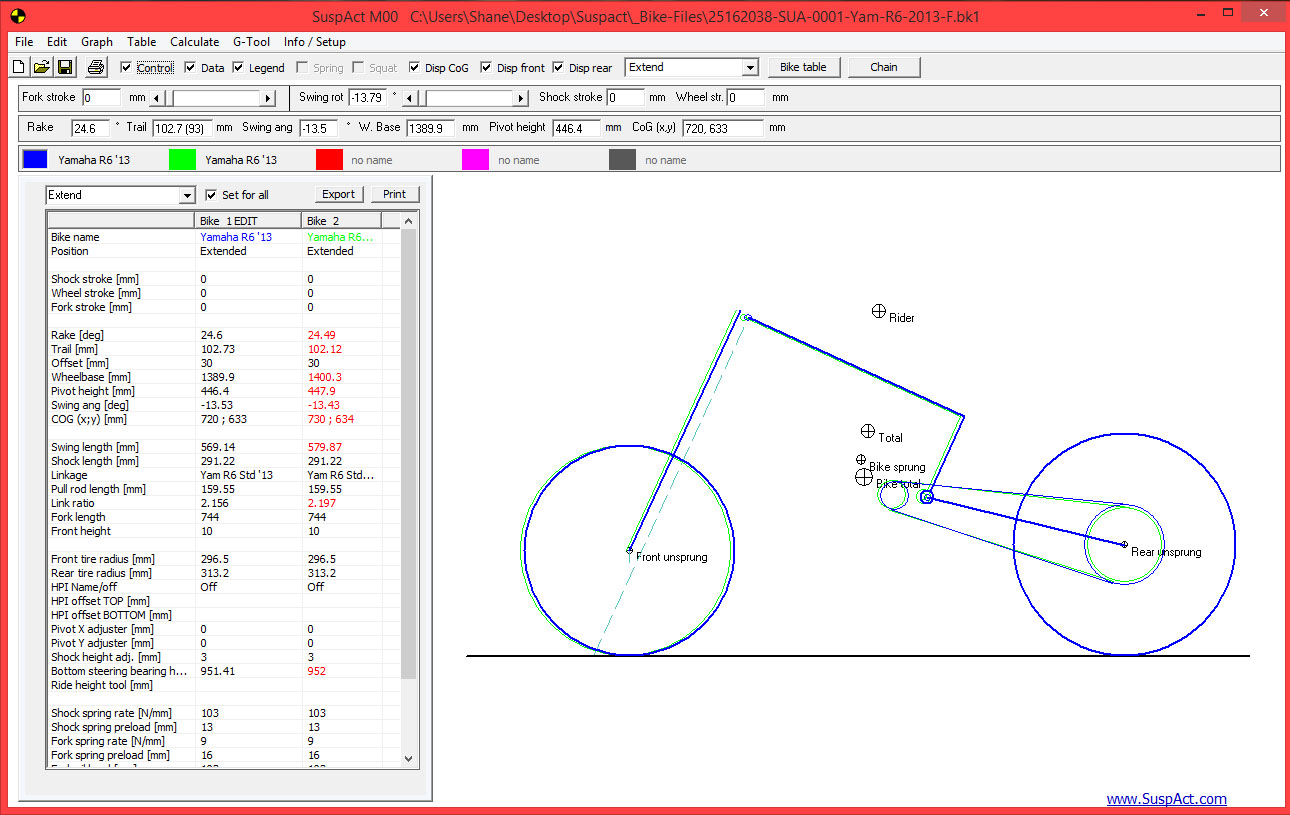Screen dimensions: 1290x815
Task: Open the Calculate menu
Action: (x=194, y=42)
